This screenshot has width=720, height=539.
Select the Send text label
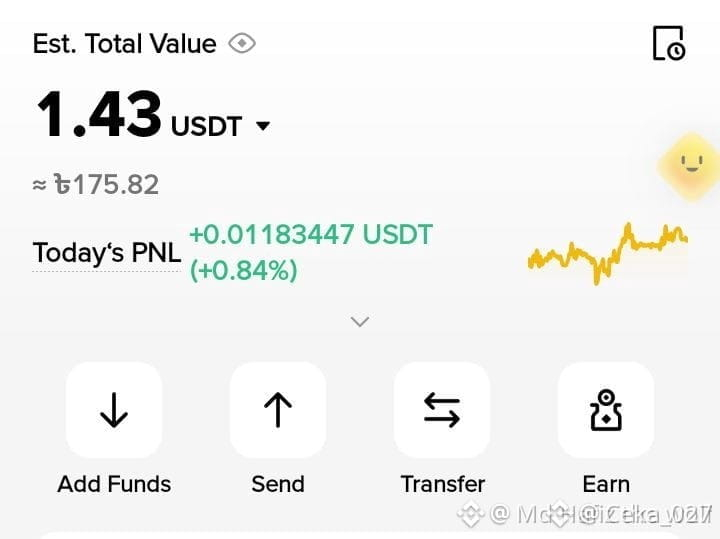pos(278,484)
